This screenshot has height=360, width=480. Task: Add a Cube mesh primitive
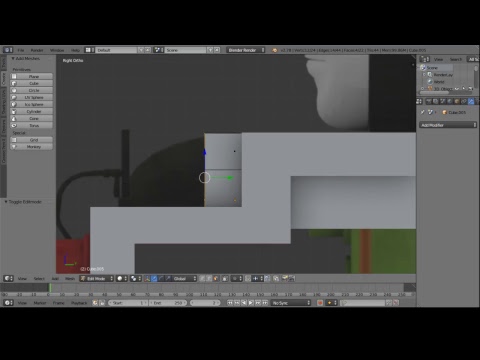coord(31,83)
